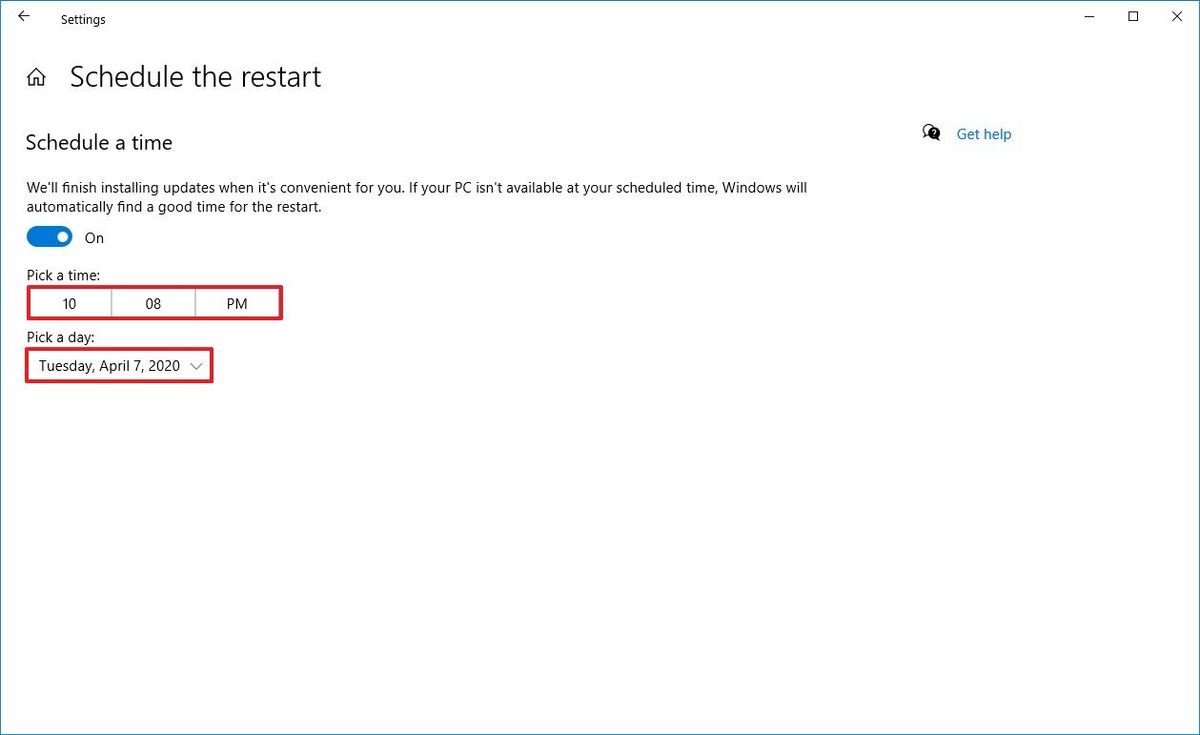Select the hour field showing 10
This screenshot has width=1200, height=735.
coord(69,303)
